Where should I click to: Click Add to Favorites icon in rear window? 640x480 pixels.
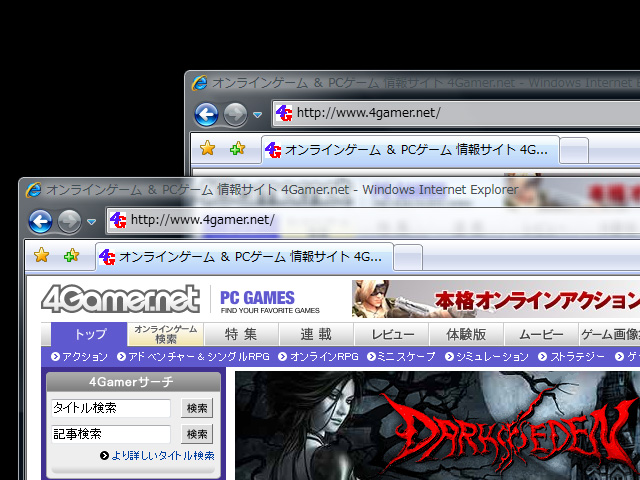tap(238, 148)
